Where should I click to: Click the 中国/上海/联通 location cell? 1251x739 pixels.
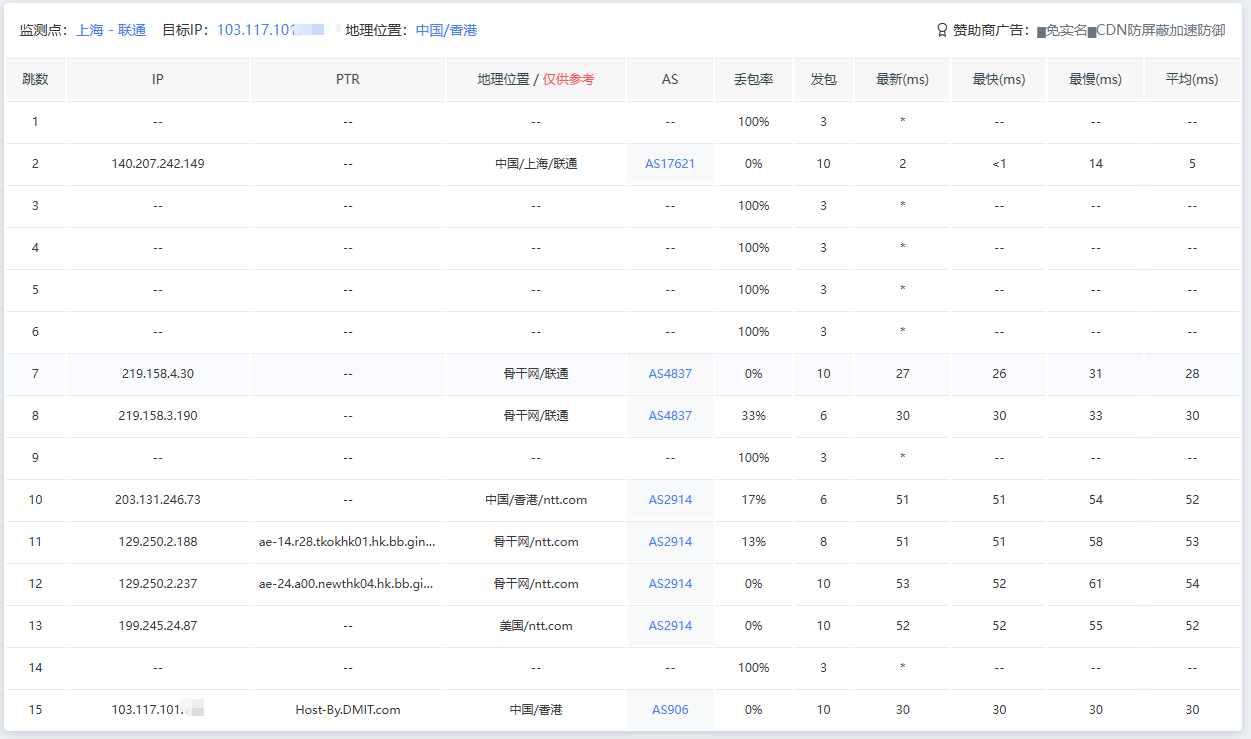(x=536, y=164)
